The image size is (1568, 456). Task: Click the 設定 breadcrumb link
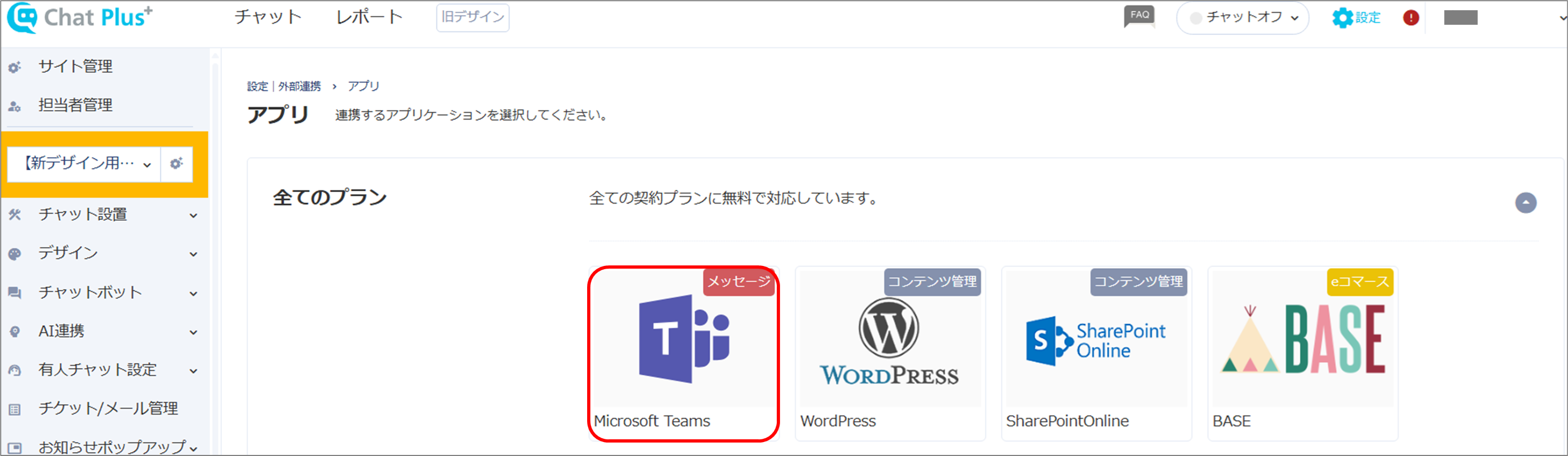257,86
